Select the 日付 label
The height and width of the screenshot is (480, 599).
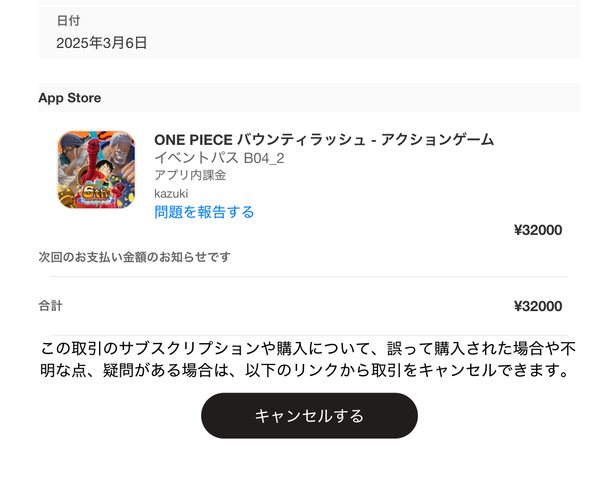tap(68, 20)
